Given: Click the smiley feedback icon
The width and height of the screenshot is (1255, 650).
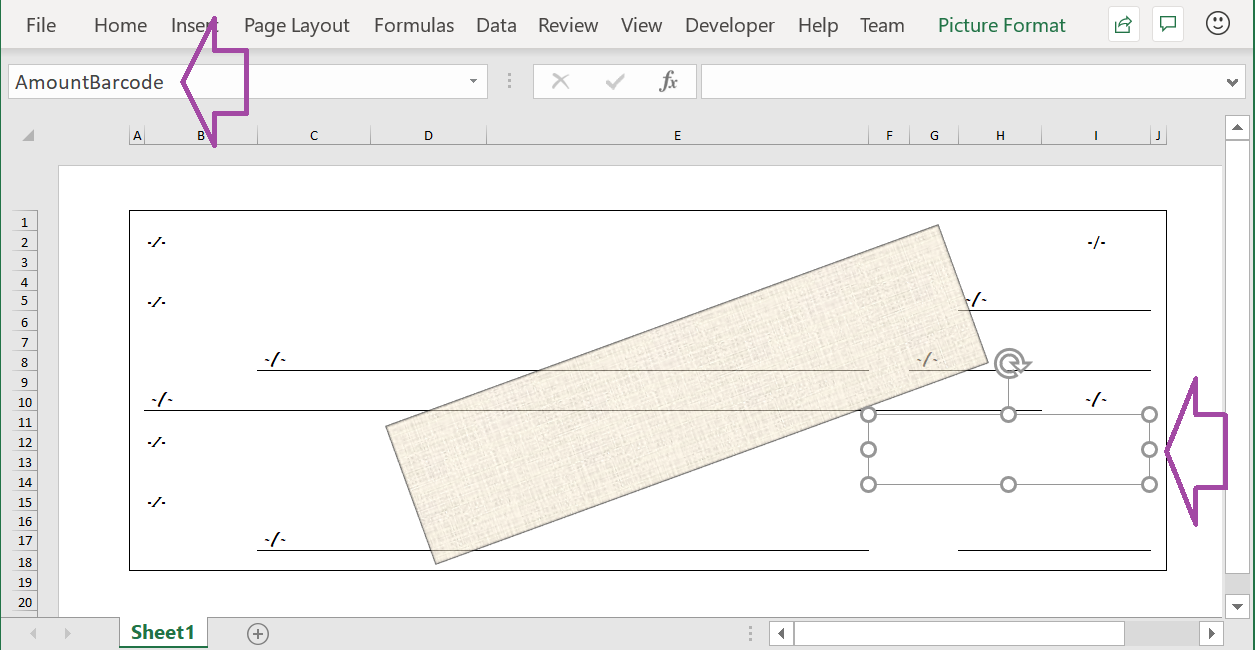Looking at the screenshot, I should pyautogui.click(x=1217, y=24).
